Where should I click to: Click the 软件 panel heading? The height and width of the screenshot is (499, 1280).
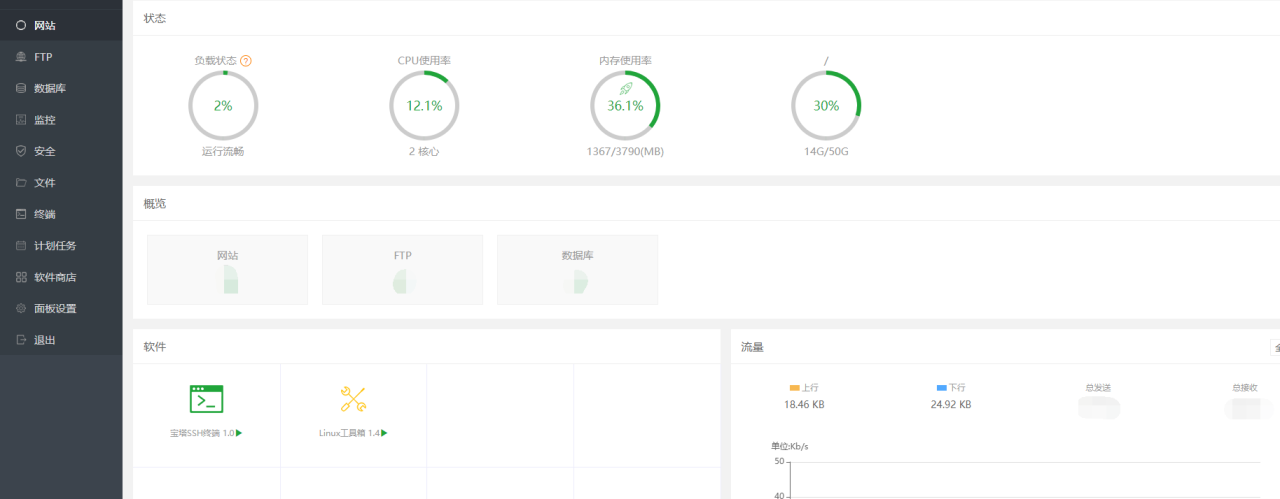(155, 347)
